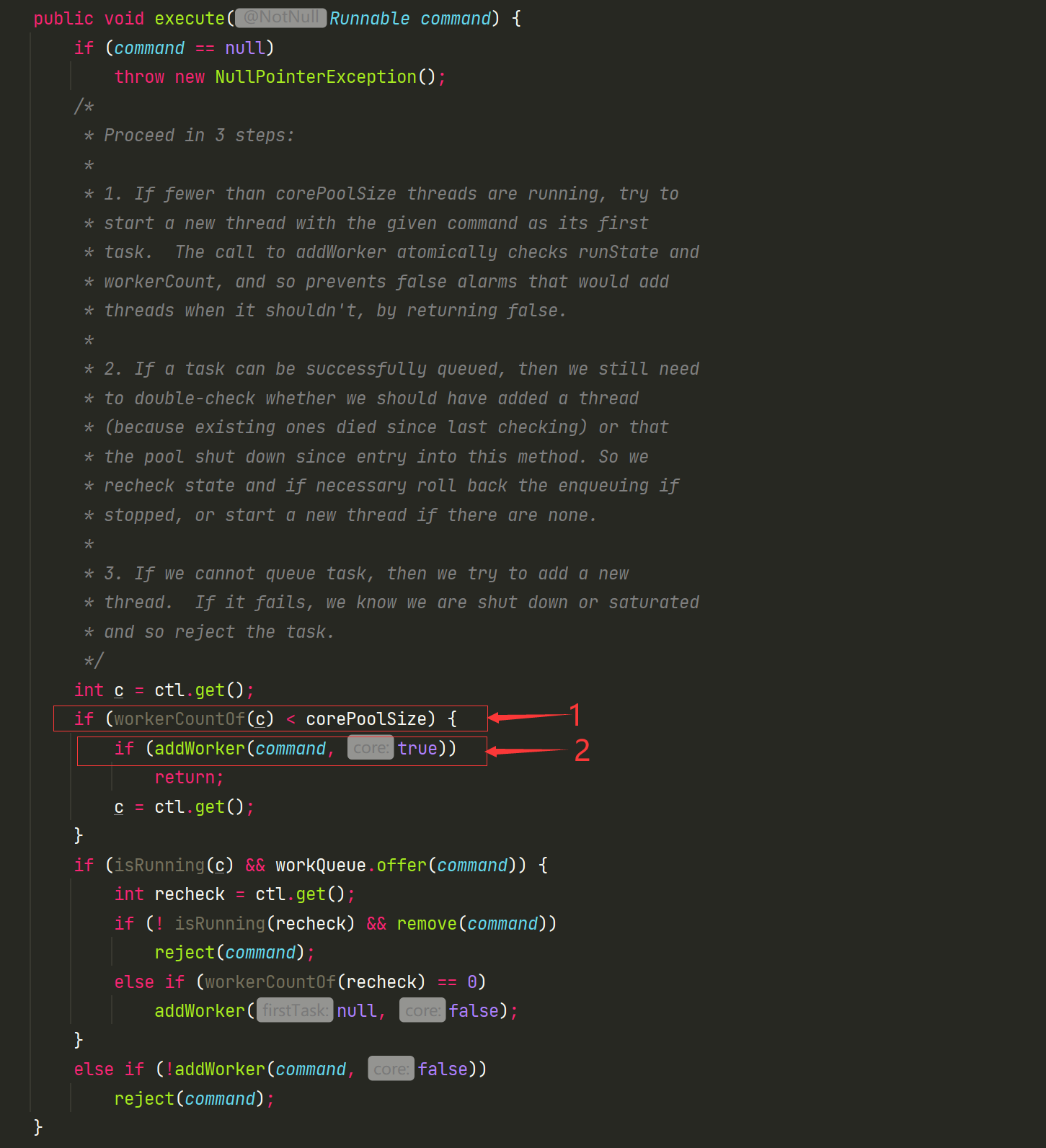Viewport: 1046px width, 1148px height.
Task: Click "corePoolSize" in the comment starting "1. If fewer"
Action: pos(336,194)
